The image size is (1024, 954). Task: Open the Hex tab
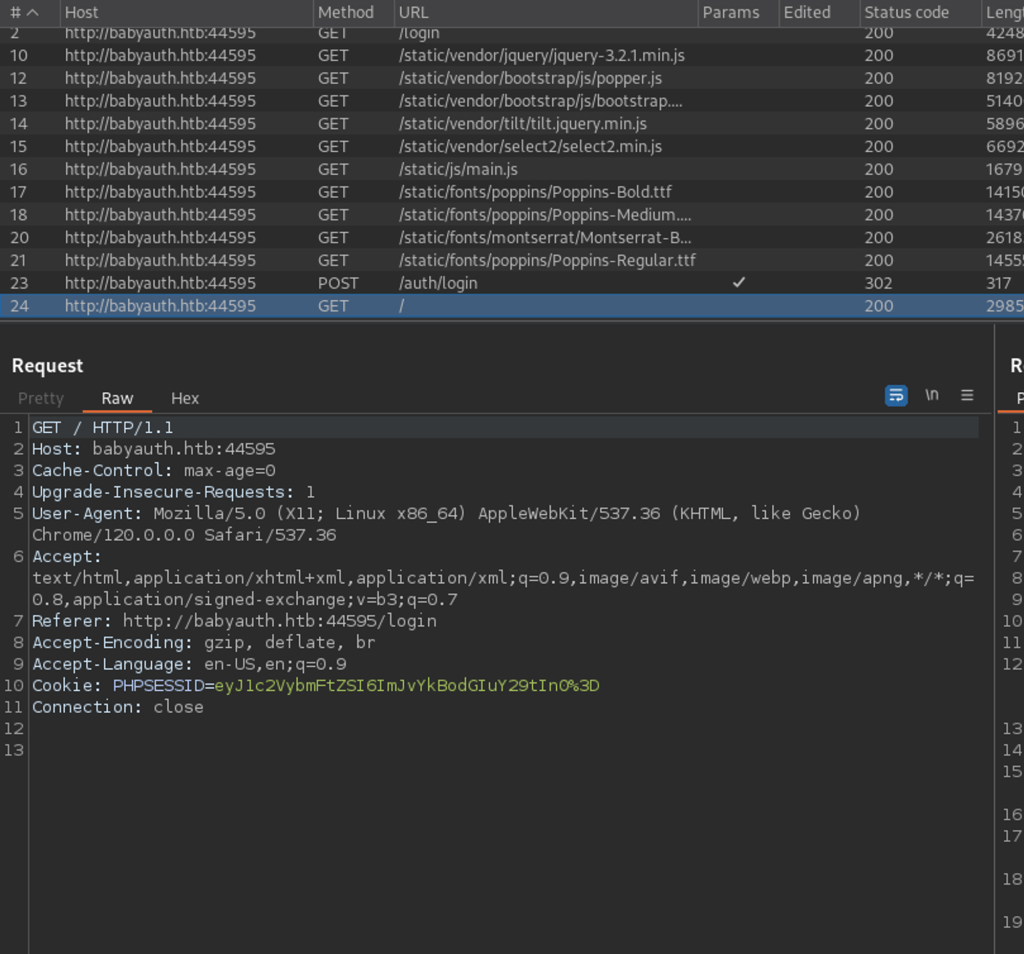[185, 398]
